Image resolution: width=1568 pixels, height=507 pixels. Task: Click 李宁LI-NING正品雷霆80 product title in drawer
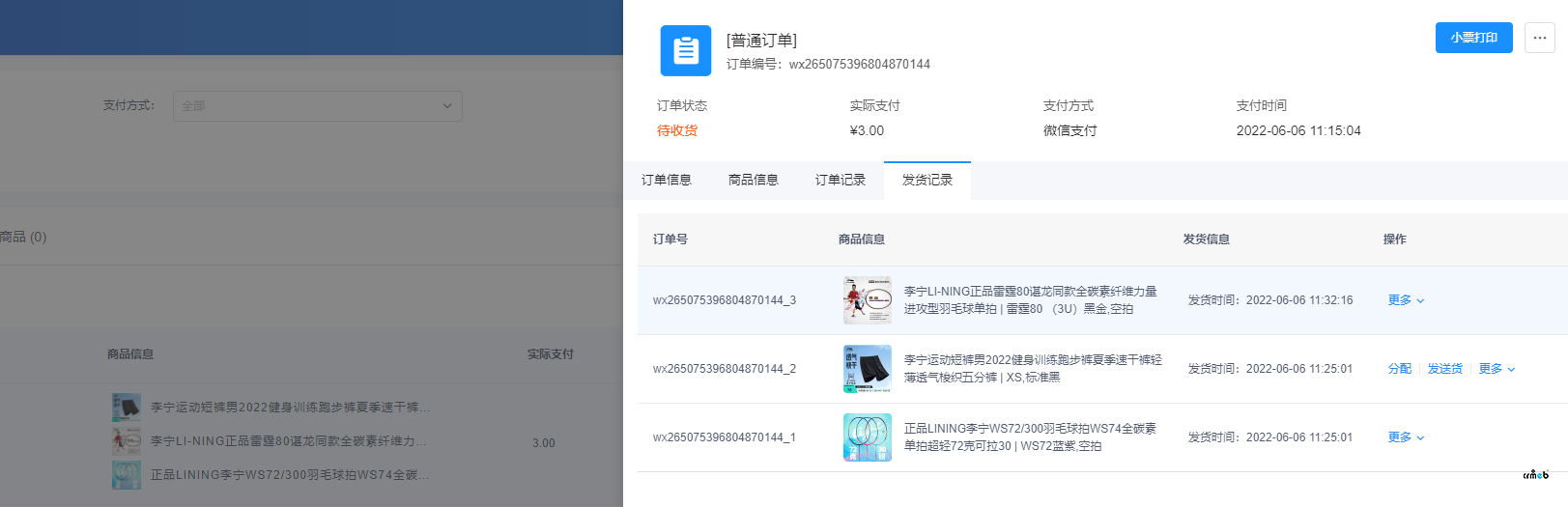click(x=1031, y=300)
